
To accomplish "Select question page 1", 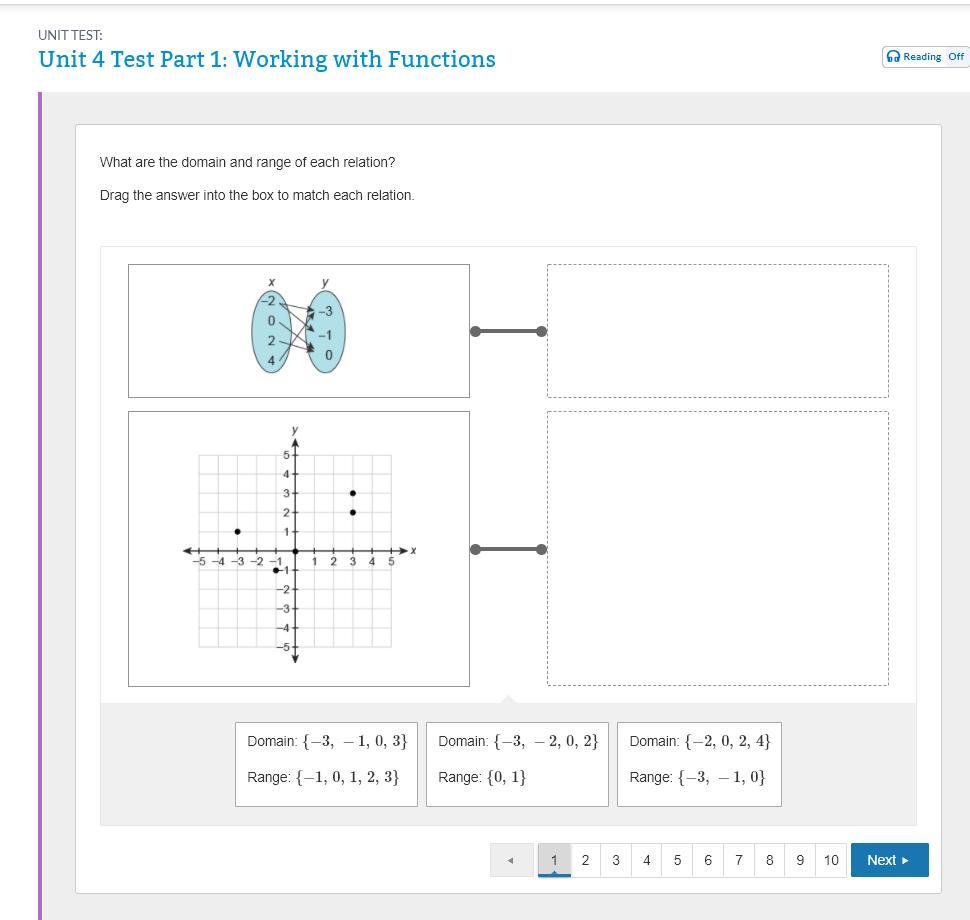I will pos(554,860).
